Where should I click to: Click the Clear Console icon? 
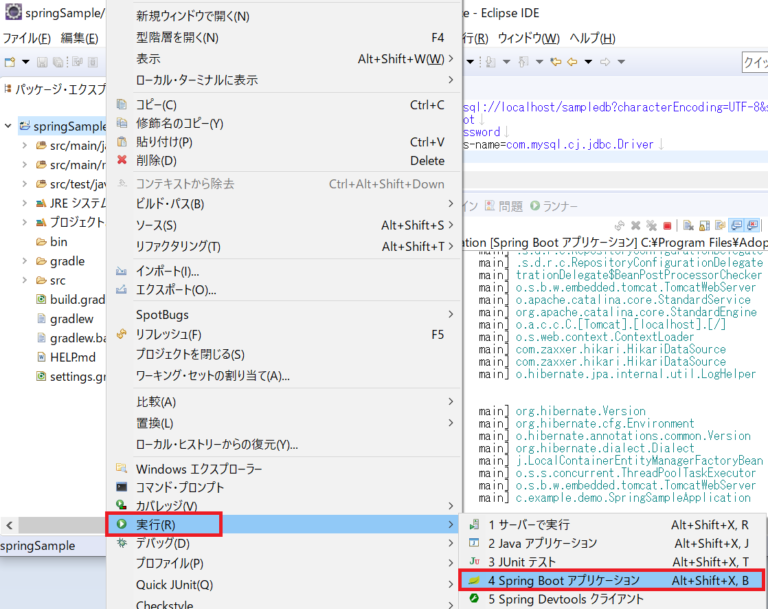tap(689, 225)
